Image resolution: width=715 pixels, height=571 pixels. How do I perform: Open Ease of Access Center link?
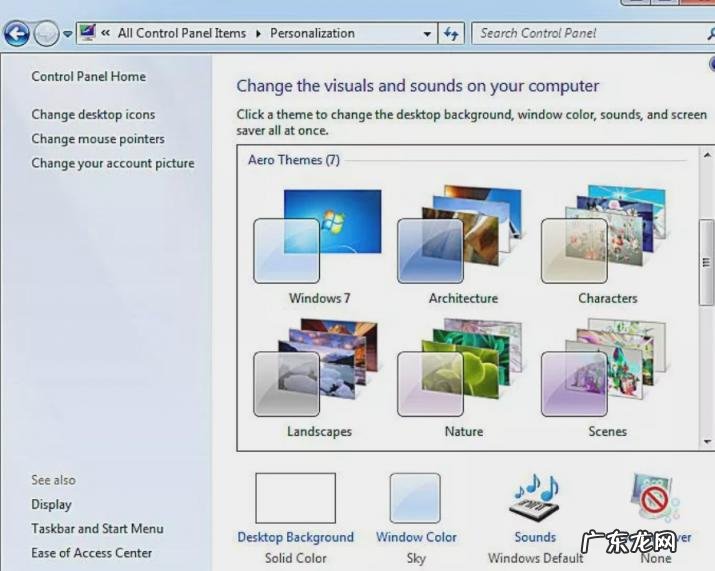pyautogui.click(x=92, y=553)
